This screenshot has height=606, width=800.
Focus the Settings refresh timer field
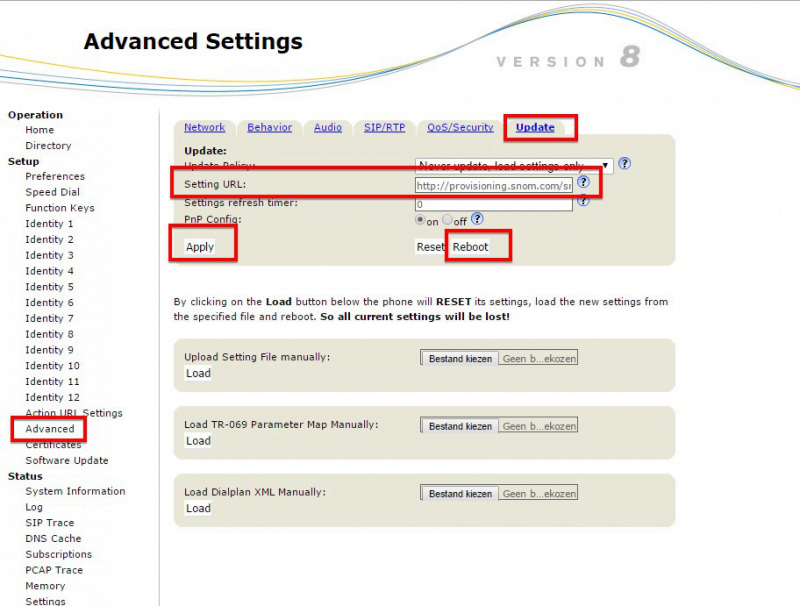pos(494,204)
